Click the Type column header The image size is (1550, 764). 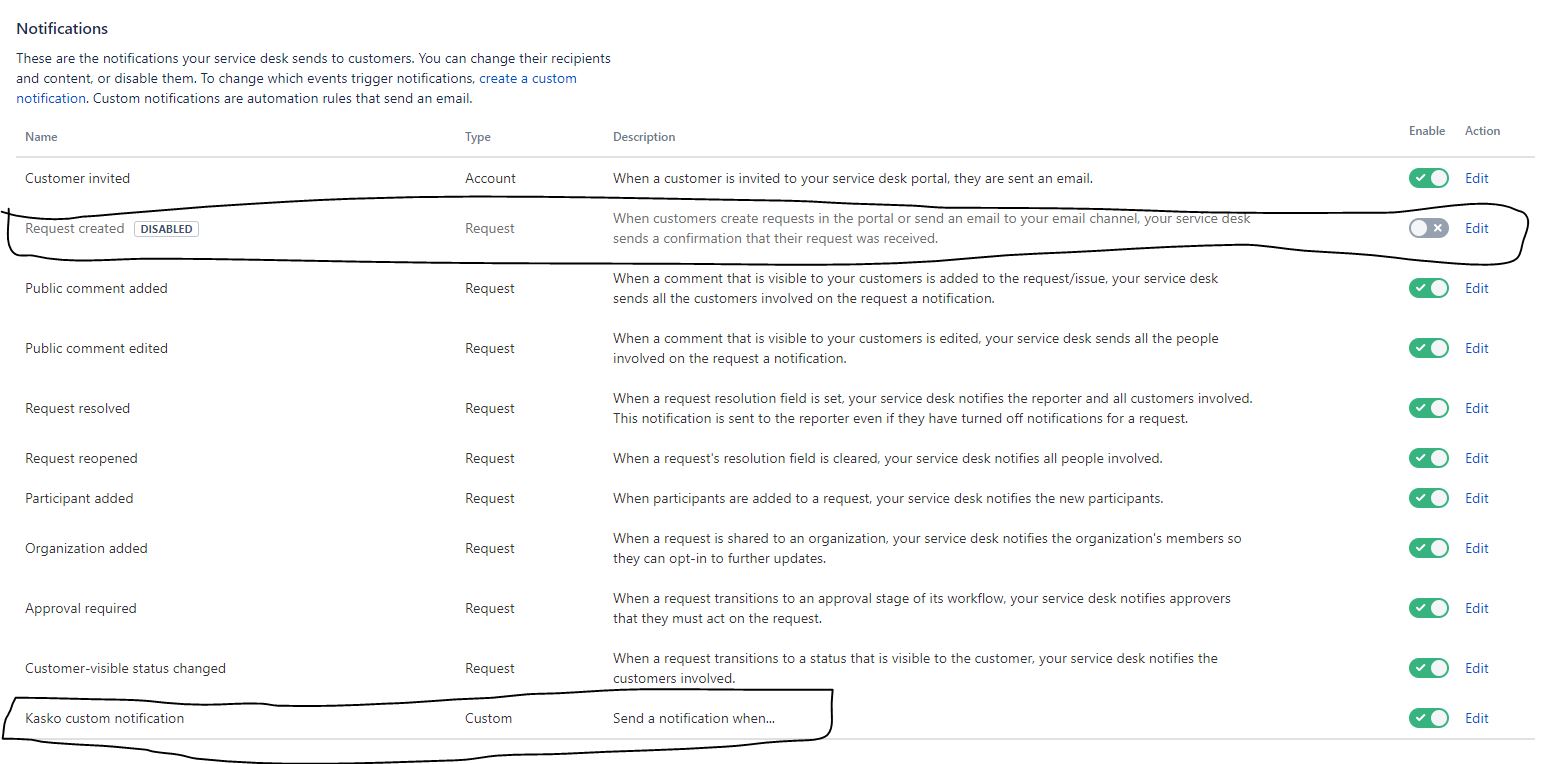[478, 137]
